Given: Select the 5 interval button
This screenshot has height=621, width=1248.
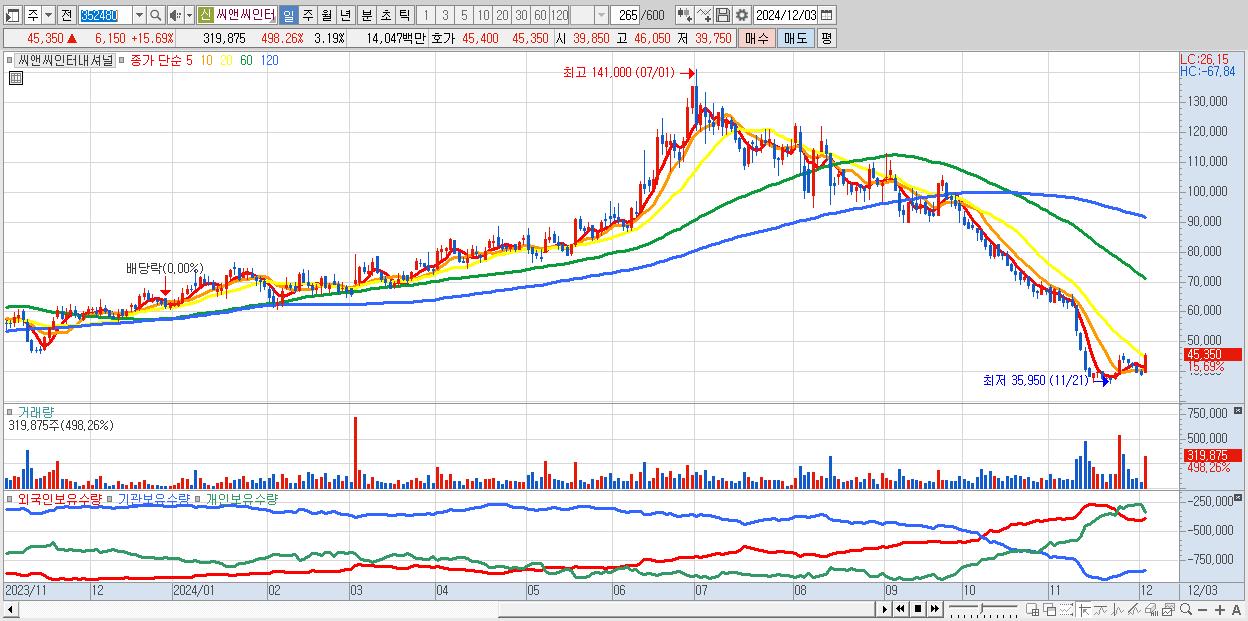Looking at the screenshot, I should tap(464, 16).
